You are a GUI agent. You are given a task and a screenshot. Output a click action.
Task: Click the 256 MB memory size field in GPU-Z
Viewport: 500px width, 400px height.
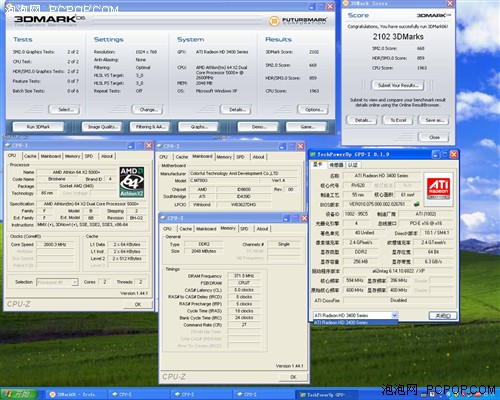[x=360, y=262]
